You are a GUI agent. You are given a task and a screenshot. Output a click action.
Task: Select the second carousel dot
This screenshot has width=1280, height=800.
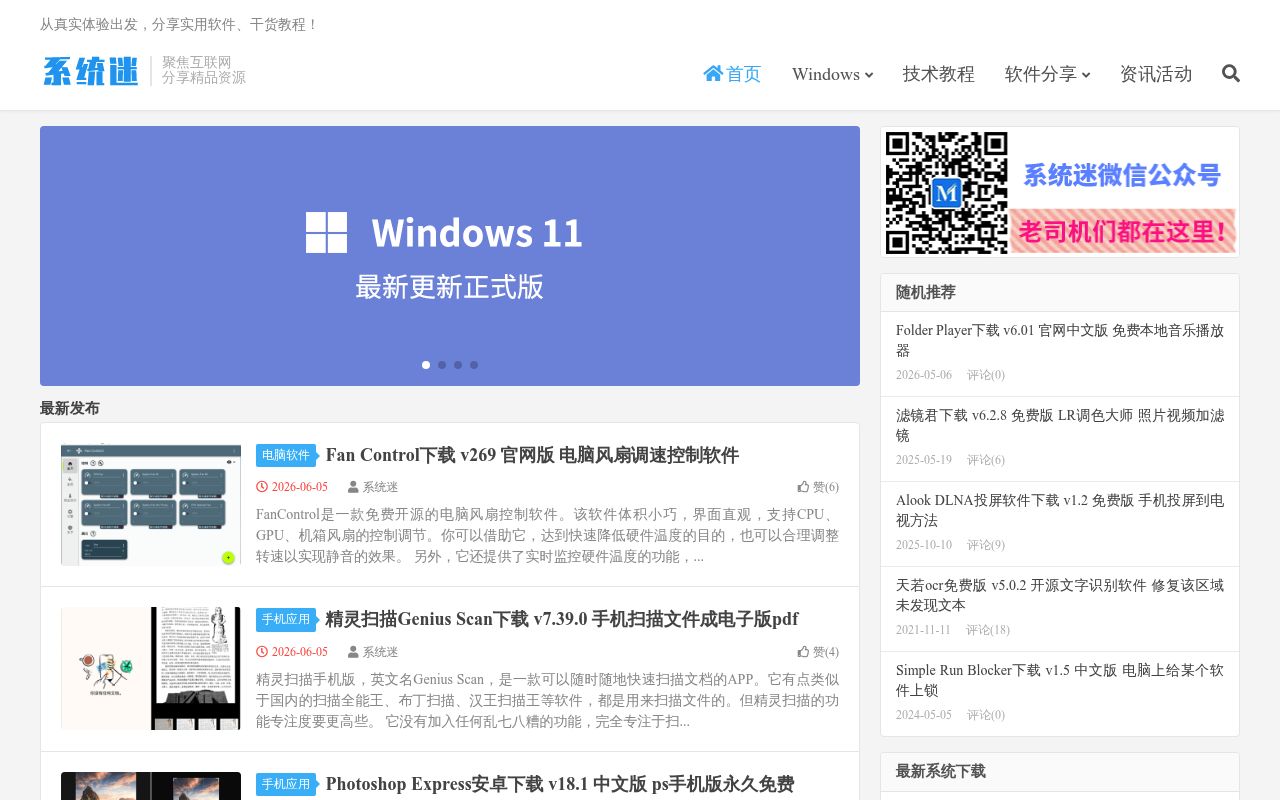[x=442, y=365]
